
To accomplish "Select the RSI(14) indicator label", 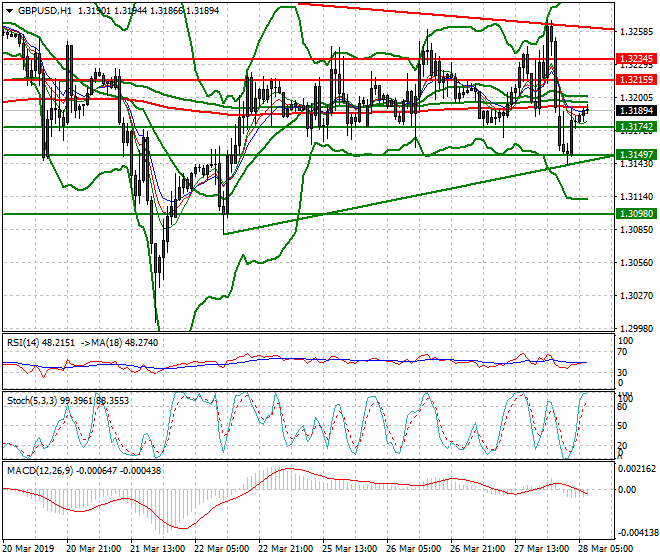I will tap(23, 343).
